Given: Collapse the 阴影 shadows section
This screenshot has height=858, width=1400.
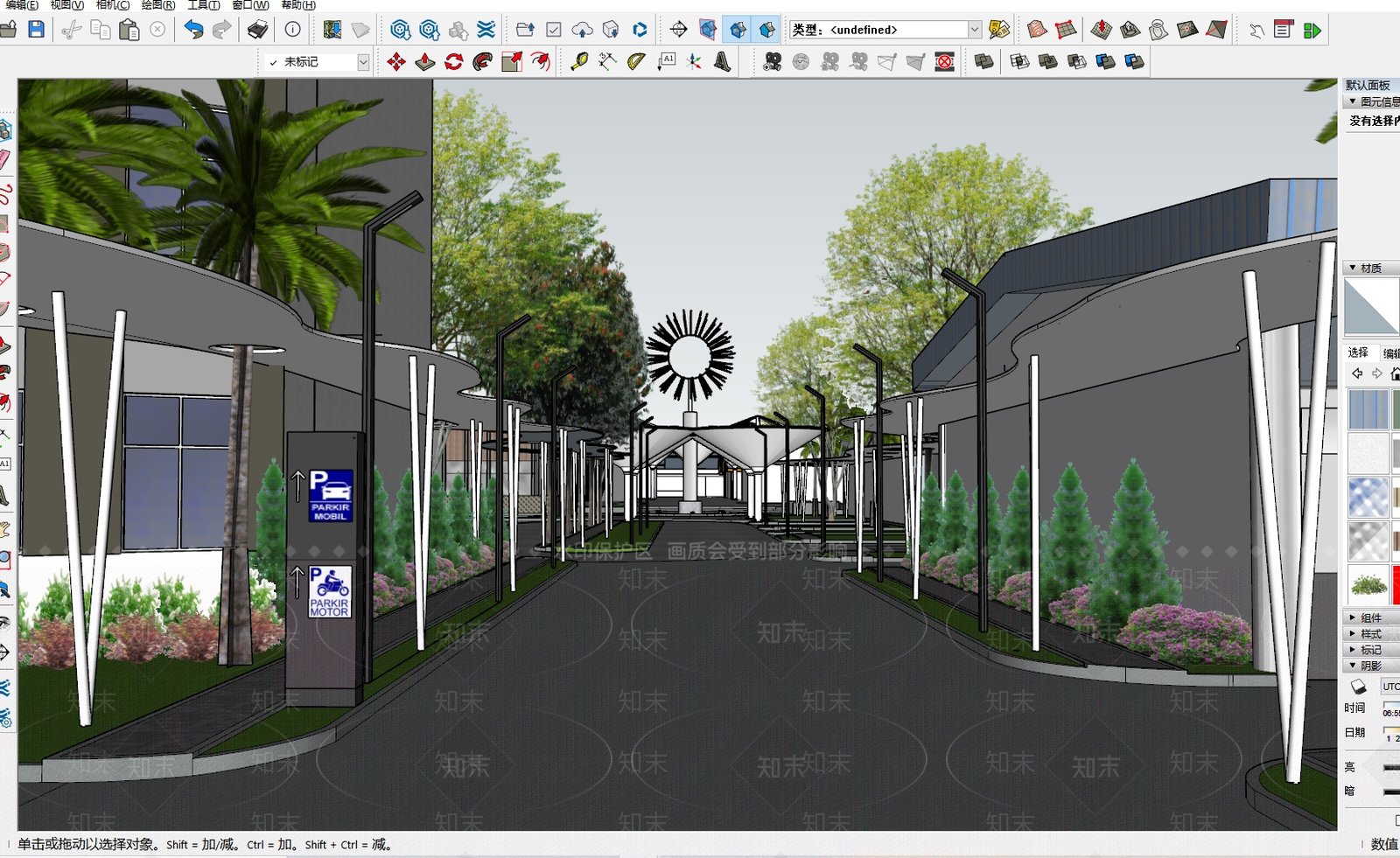Looking at the screenshot, I should click(1353, 665).
